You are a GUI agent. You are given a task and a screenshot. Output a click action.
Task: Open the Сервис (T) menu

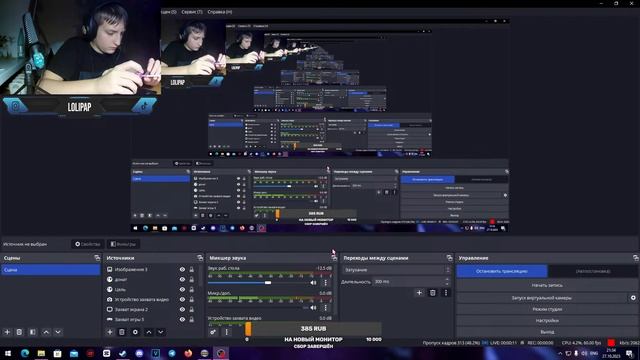pos(192,12)
